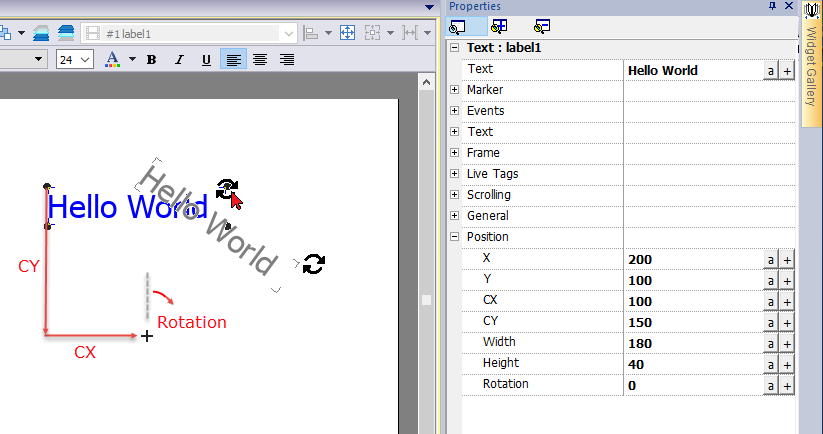Click the expand-all properties icon
Screen dimensions: 823x434
click(x=500, y=26)
